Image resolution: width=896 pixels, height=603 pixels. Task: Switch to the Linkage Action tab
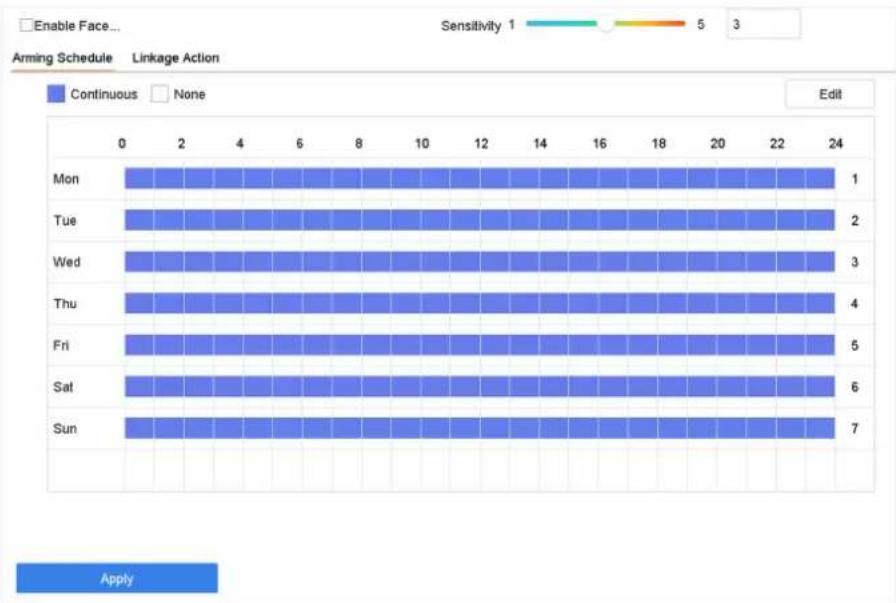pyautogui.click(x=175, y=58)
